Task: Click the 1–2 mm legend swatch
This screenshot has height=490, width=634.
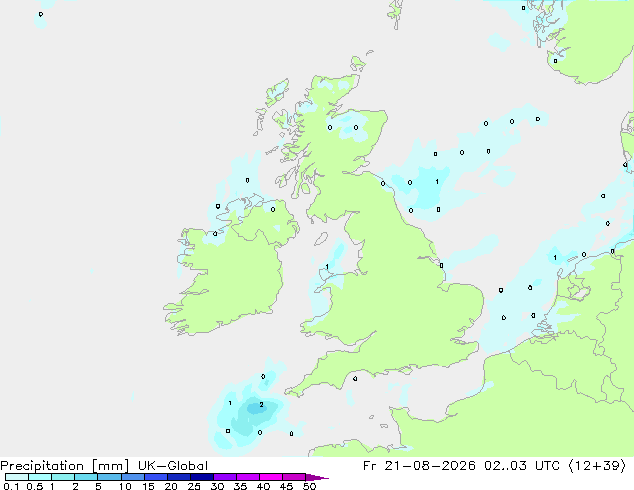Action: click(63, 477)
